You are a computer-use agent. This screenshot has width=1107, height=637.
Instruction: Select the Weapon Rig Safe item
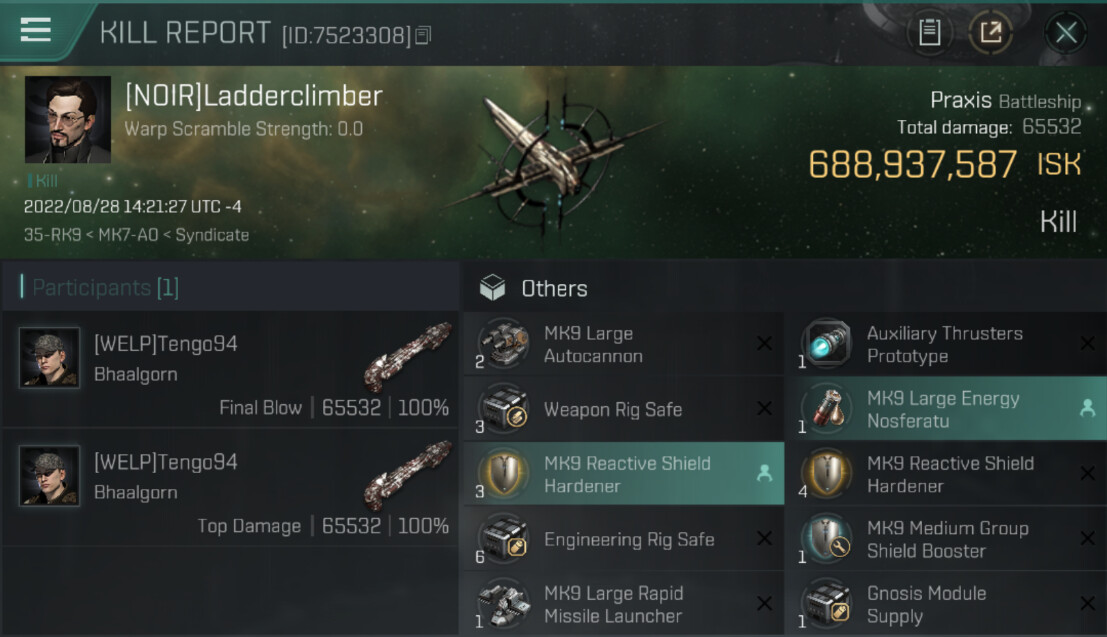623,409
